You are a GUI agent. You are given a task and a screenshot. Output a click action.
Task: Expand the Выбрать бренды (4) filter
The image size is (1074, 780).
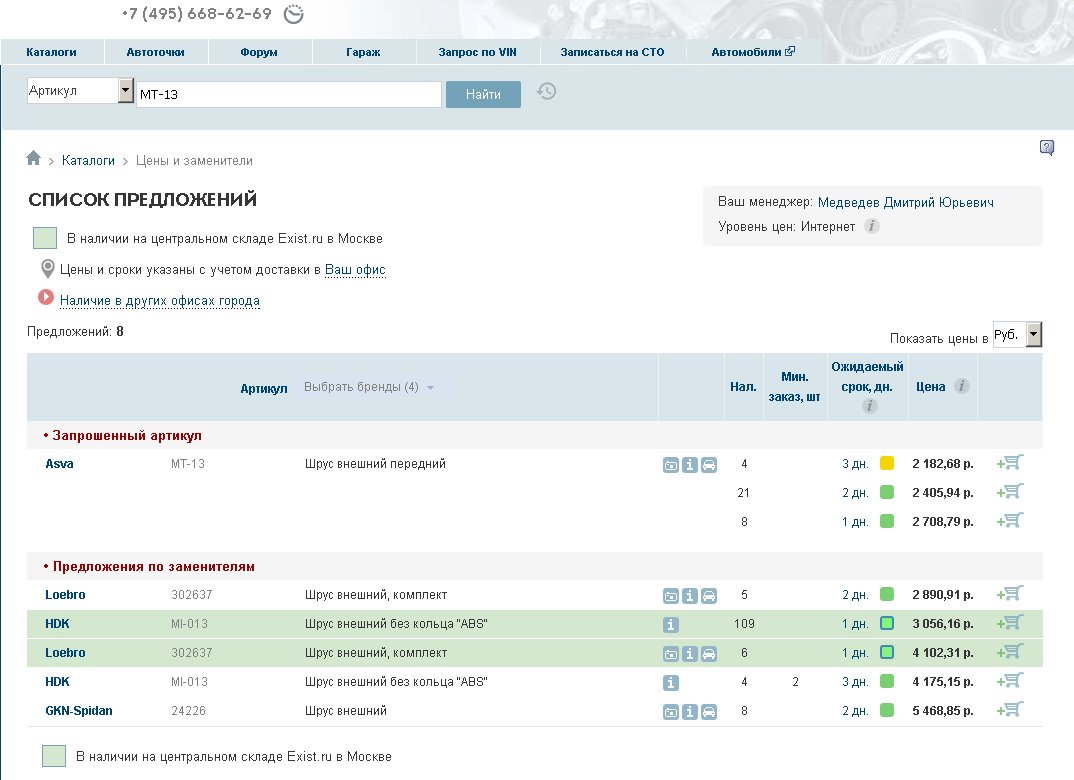[369, 387]
